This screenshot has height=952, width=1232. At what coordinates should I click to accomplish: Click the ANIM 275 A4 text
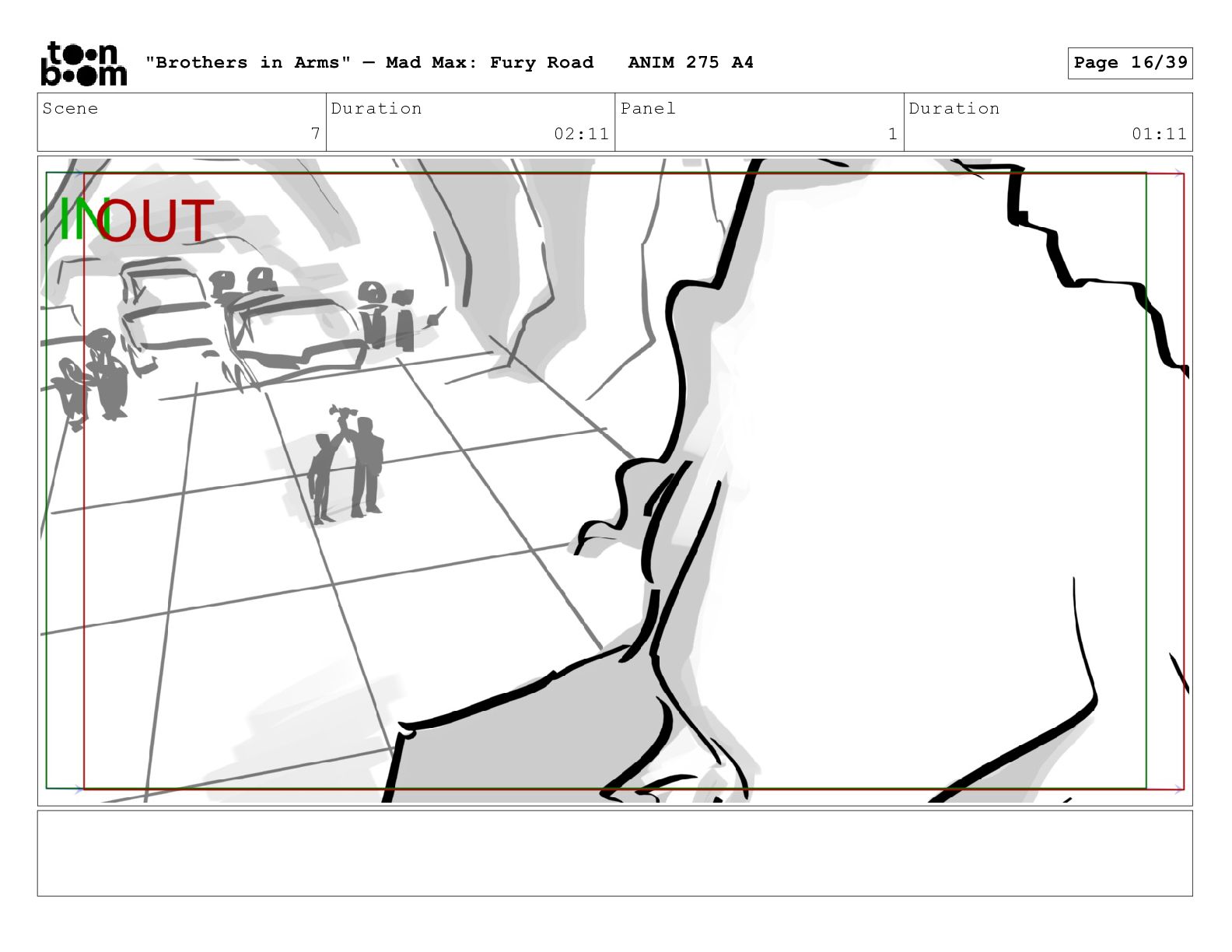(x=691, y=62)
